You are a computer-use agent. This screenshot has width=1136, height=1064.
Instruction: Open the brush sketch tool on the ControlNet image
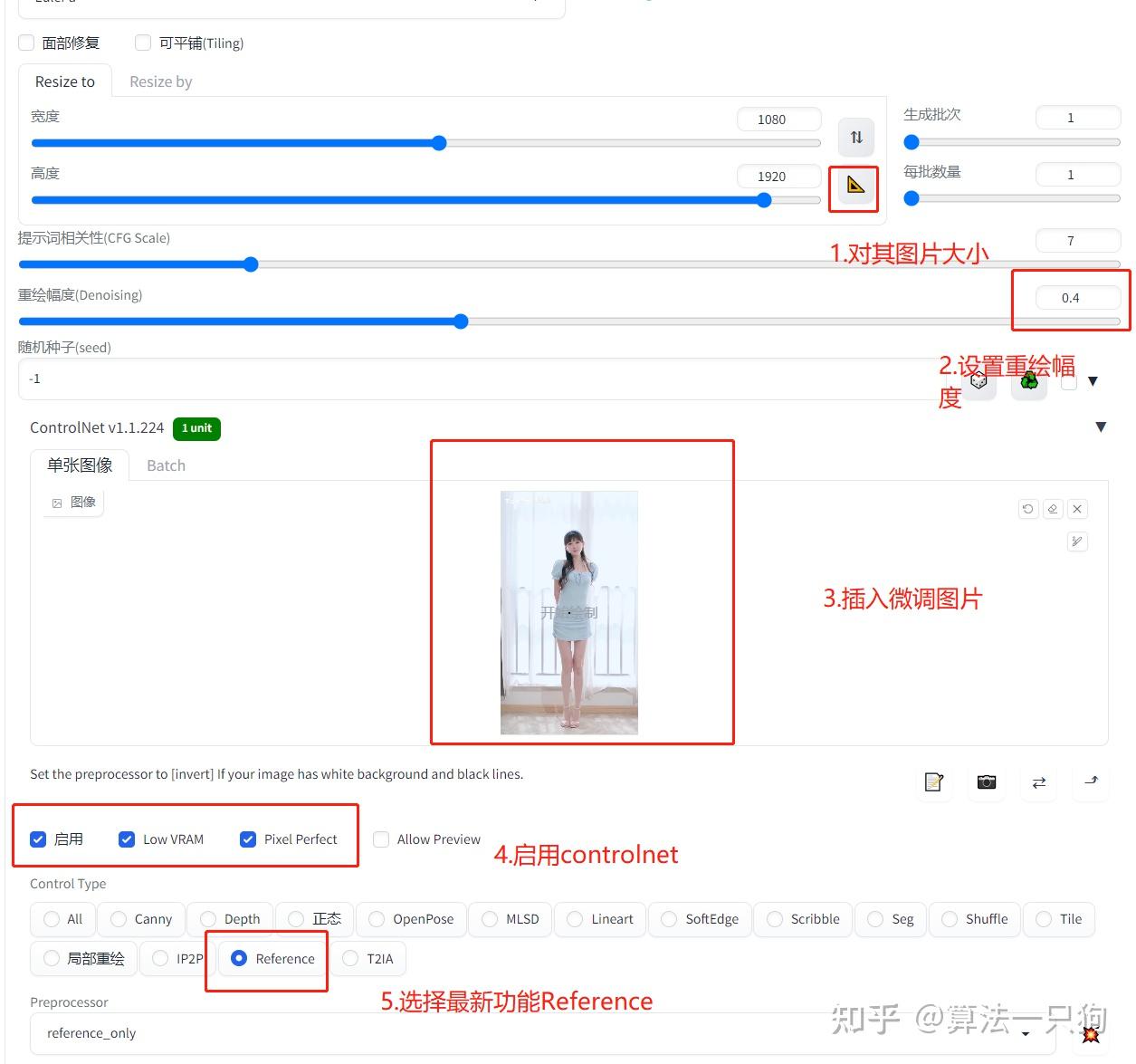point(1076,542)
